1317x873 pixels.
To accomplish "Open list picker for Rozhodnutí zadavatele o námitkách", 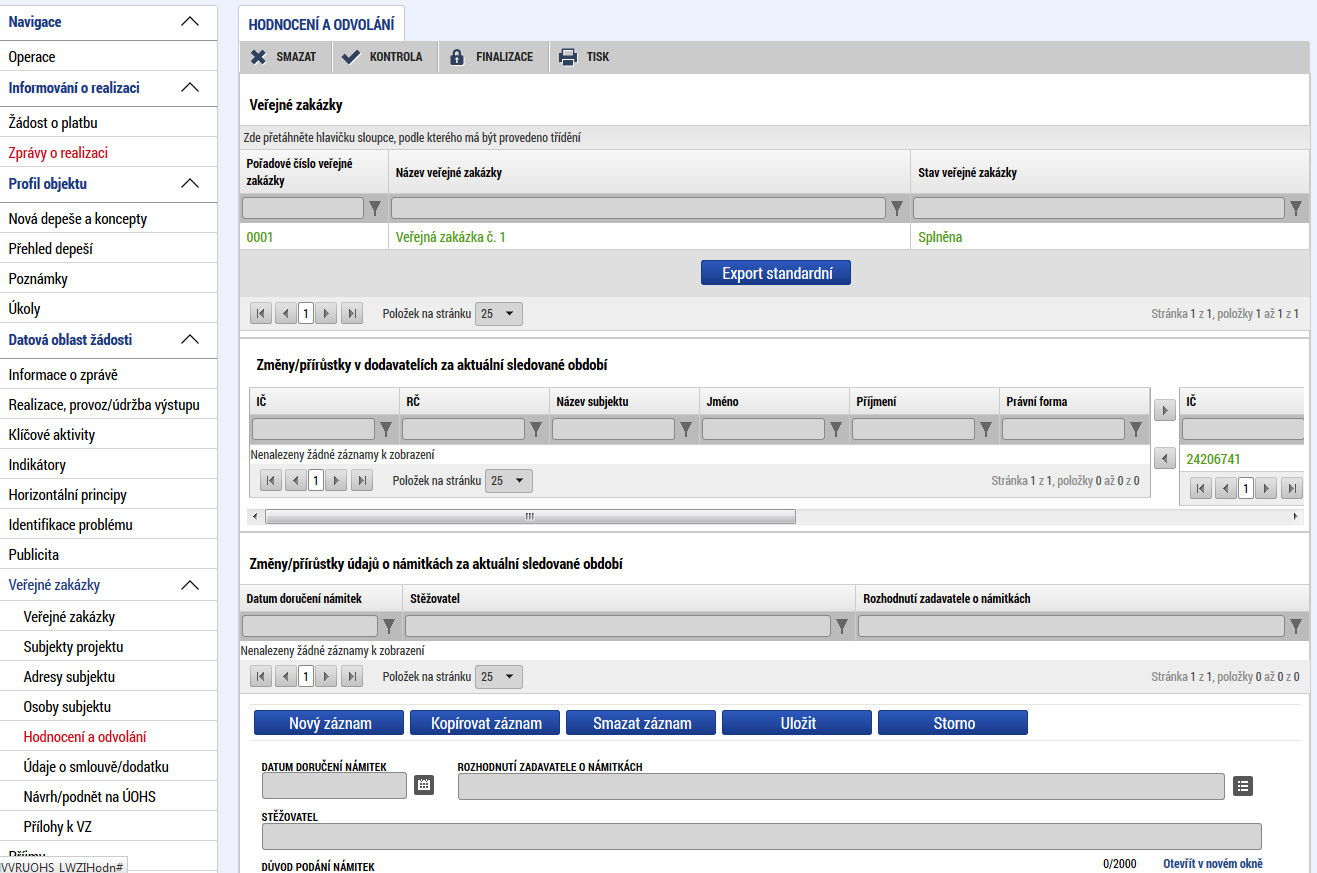I will (1243, 786).
